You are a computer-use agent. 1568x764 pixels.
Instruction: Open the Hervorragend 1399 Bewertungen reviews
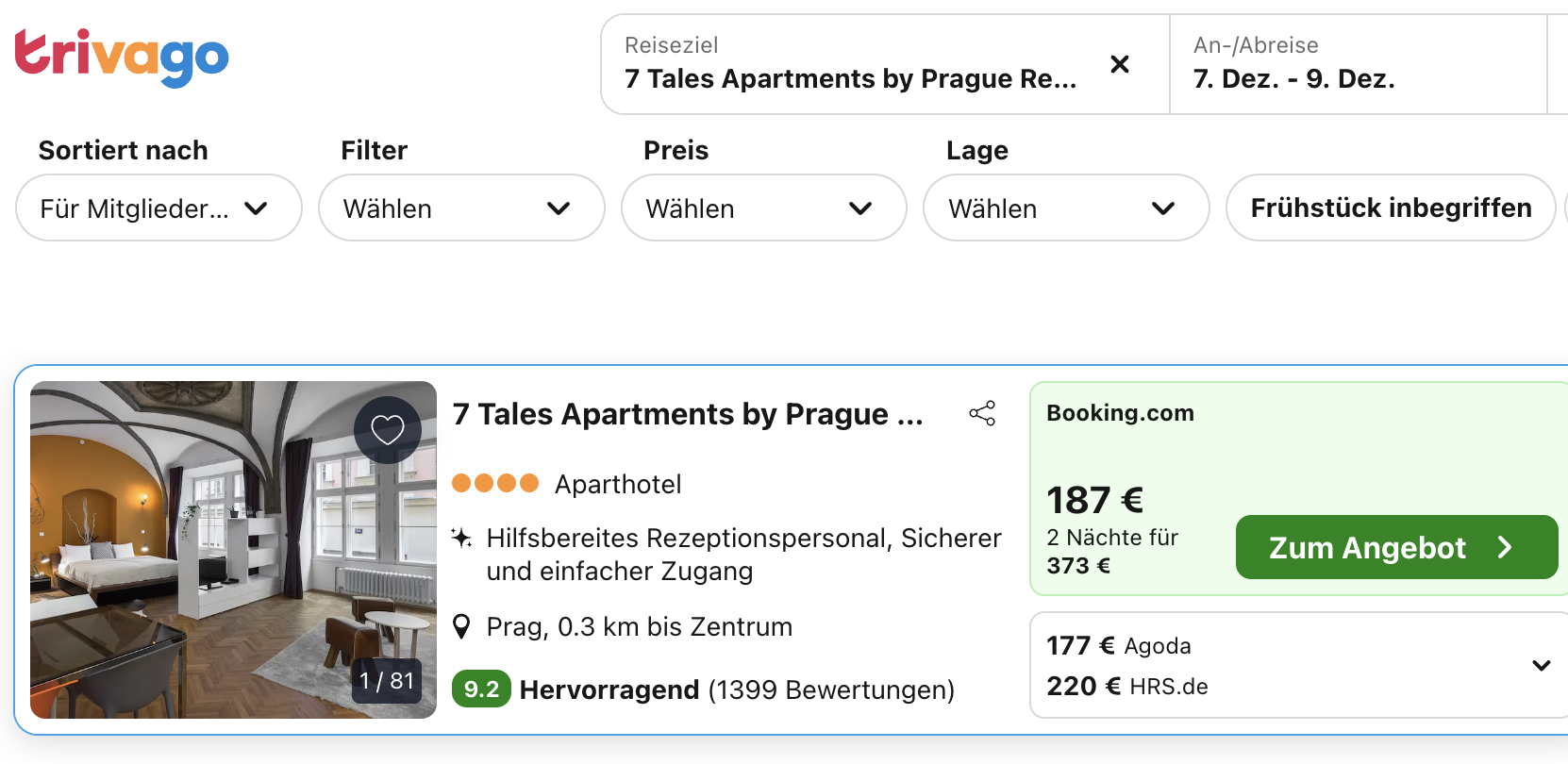coord(736,690)
